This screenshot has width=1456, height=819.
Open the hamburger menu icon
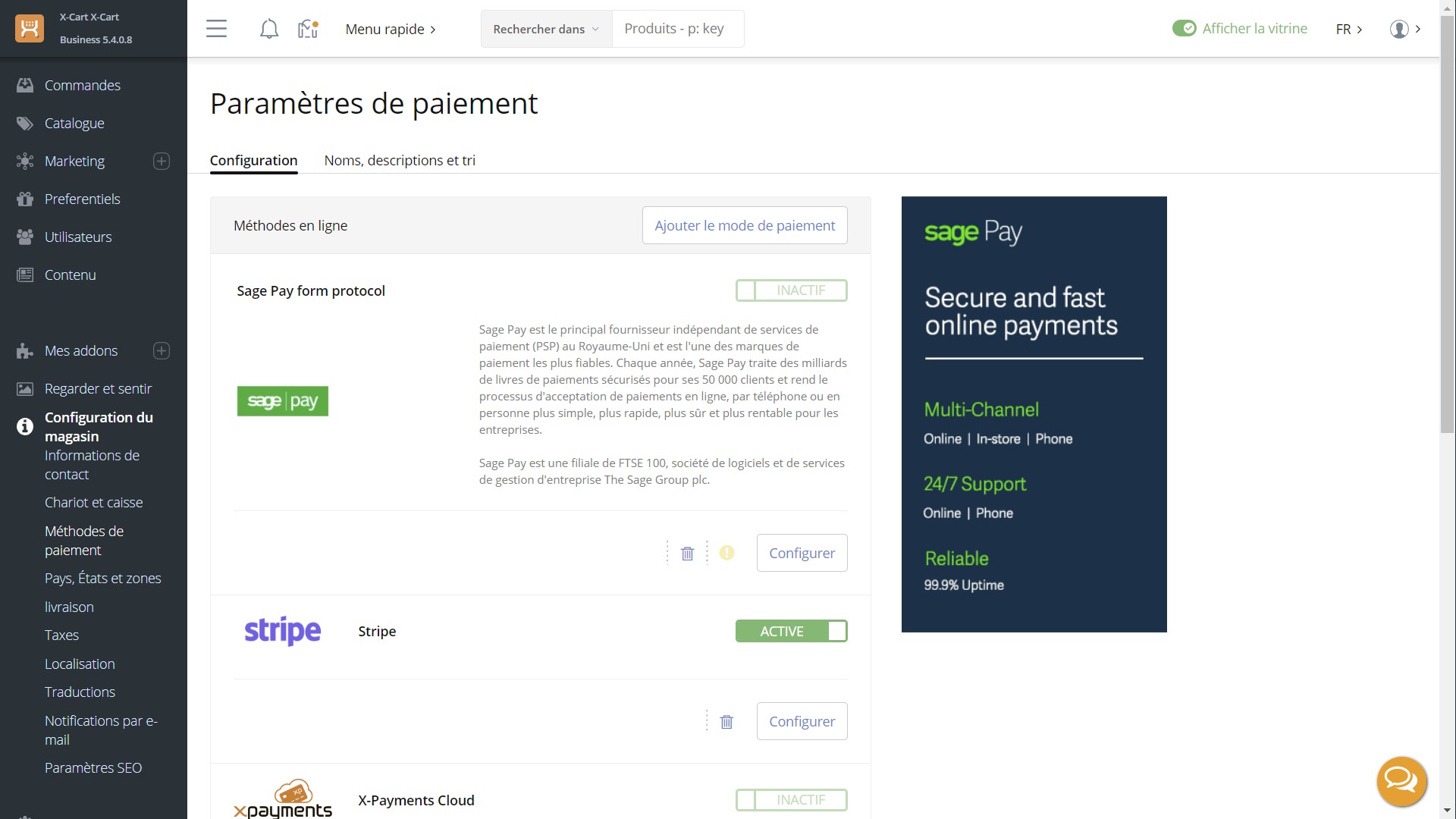pos(216,29)
